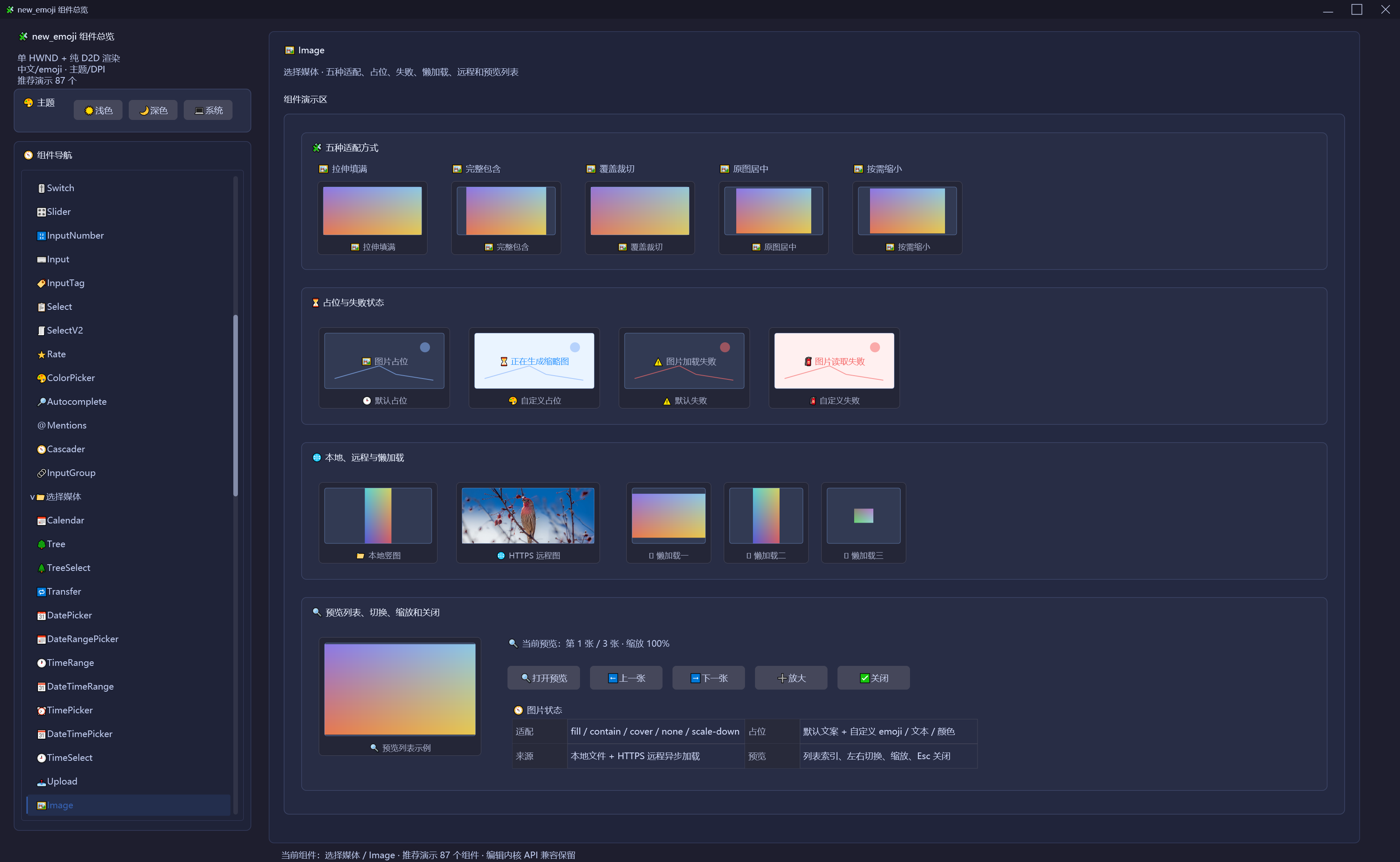
Task: Click the '本地文件 + HTTPS 远程异步加载' cell
Action: [655, 757]
